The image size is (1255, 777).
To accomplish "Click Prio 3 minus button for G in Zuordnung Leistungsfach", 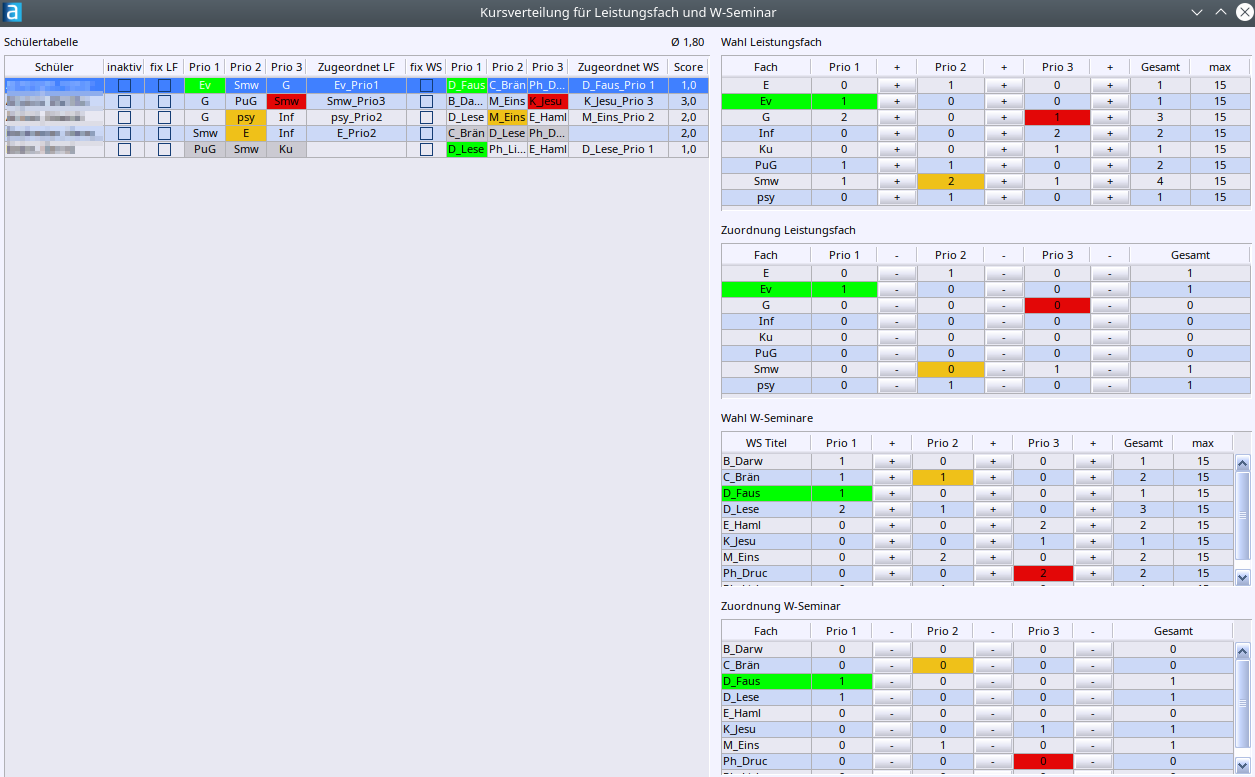I will coord(1110,305).
